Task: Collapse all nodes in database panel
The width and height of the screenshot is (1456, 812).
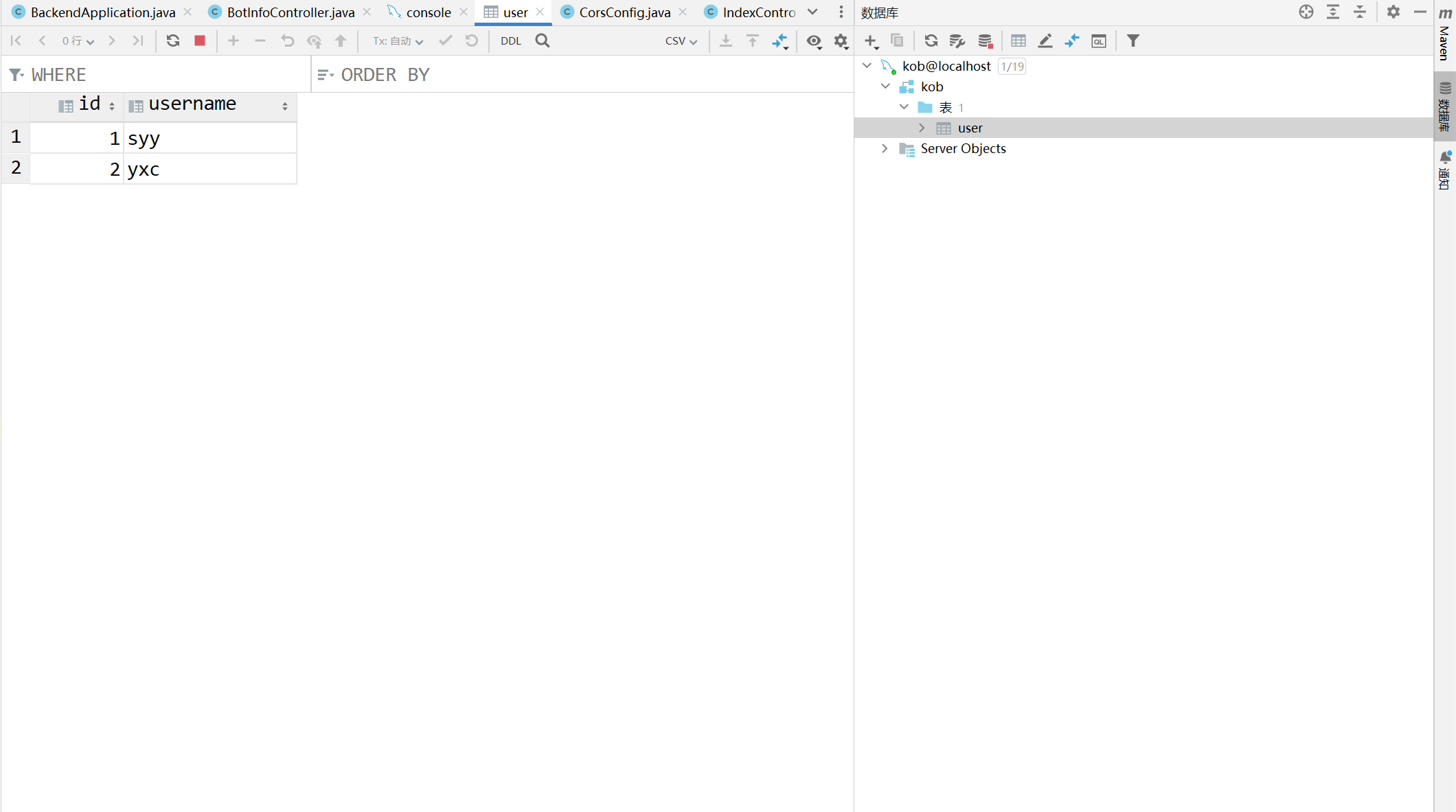Action: 1360,12
